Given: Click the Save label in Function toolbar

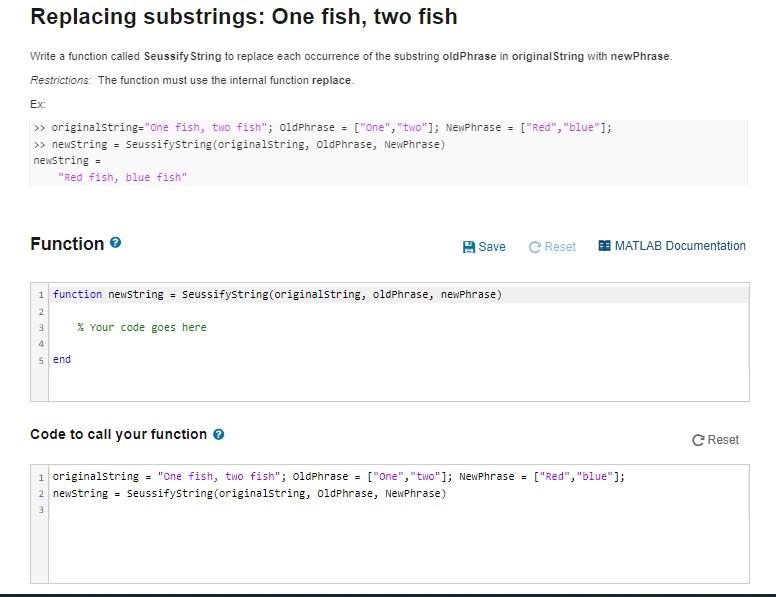Looking at the screenshot, I should pyautogui.click(x=492, y=247).
